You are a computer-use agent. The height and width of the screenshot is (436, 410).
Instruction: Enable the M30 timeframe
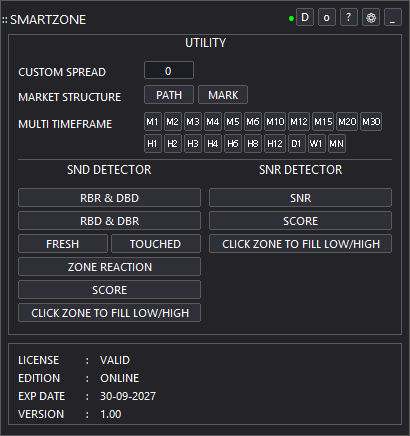click(x=371, y=122)
